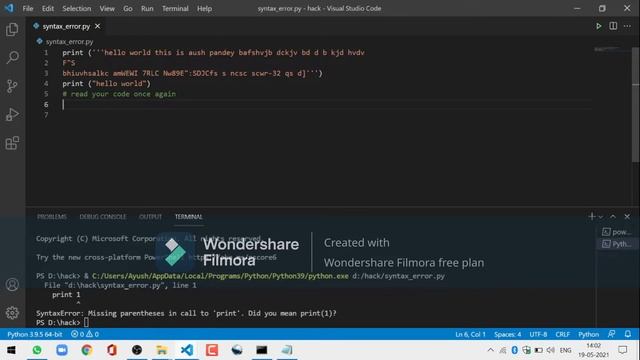The height and width of the screenshot is (360, 640).
Task: Click Ln 6, Col 1 go-to-line indicator
Action: [x=470, y=334]
